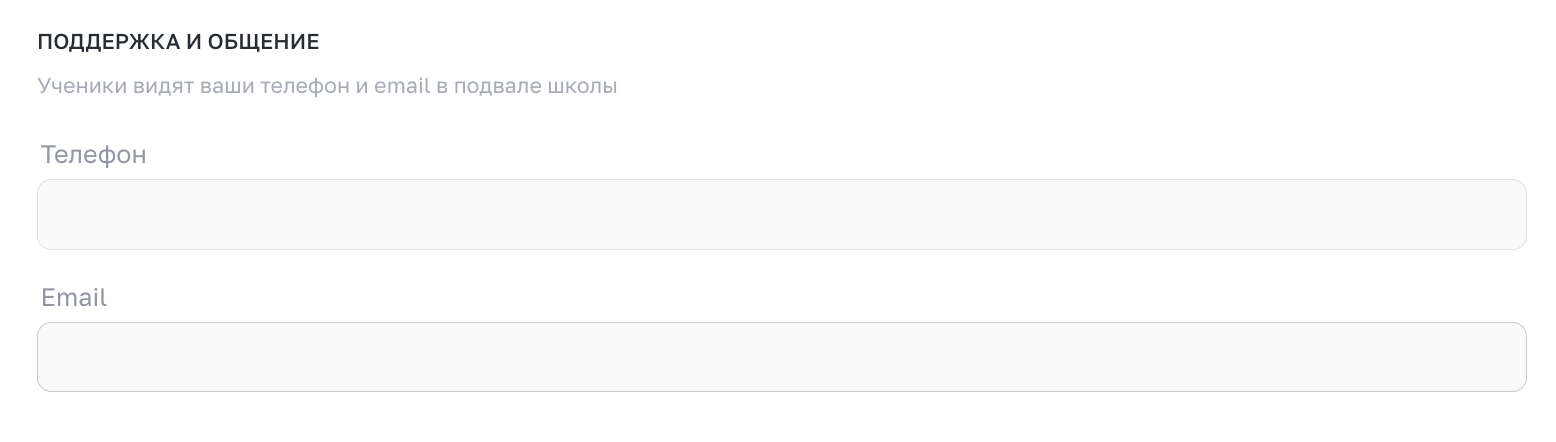Image resolution: width=1556 pixels, height=442 pixels.
Task: Click the Email input field
Action: click(781, 357)
